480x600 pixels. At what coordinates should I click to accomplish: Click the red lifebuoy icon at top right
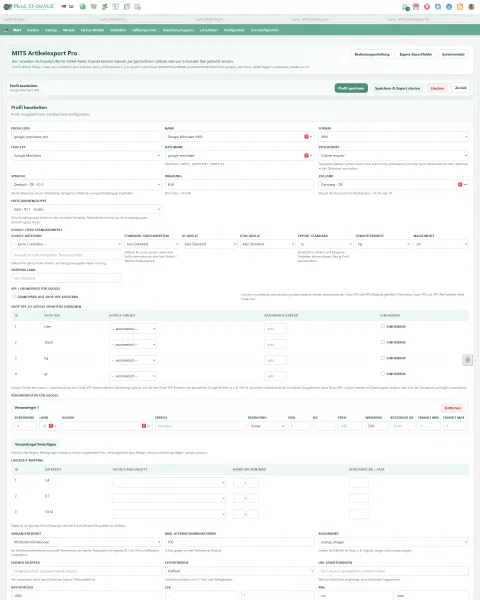point(427,7)
